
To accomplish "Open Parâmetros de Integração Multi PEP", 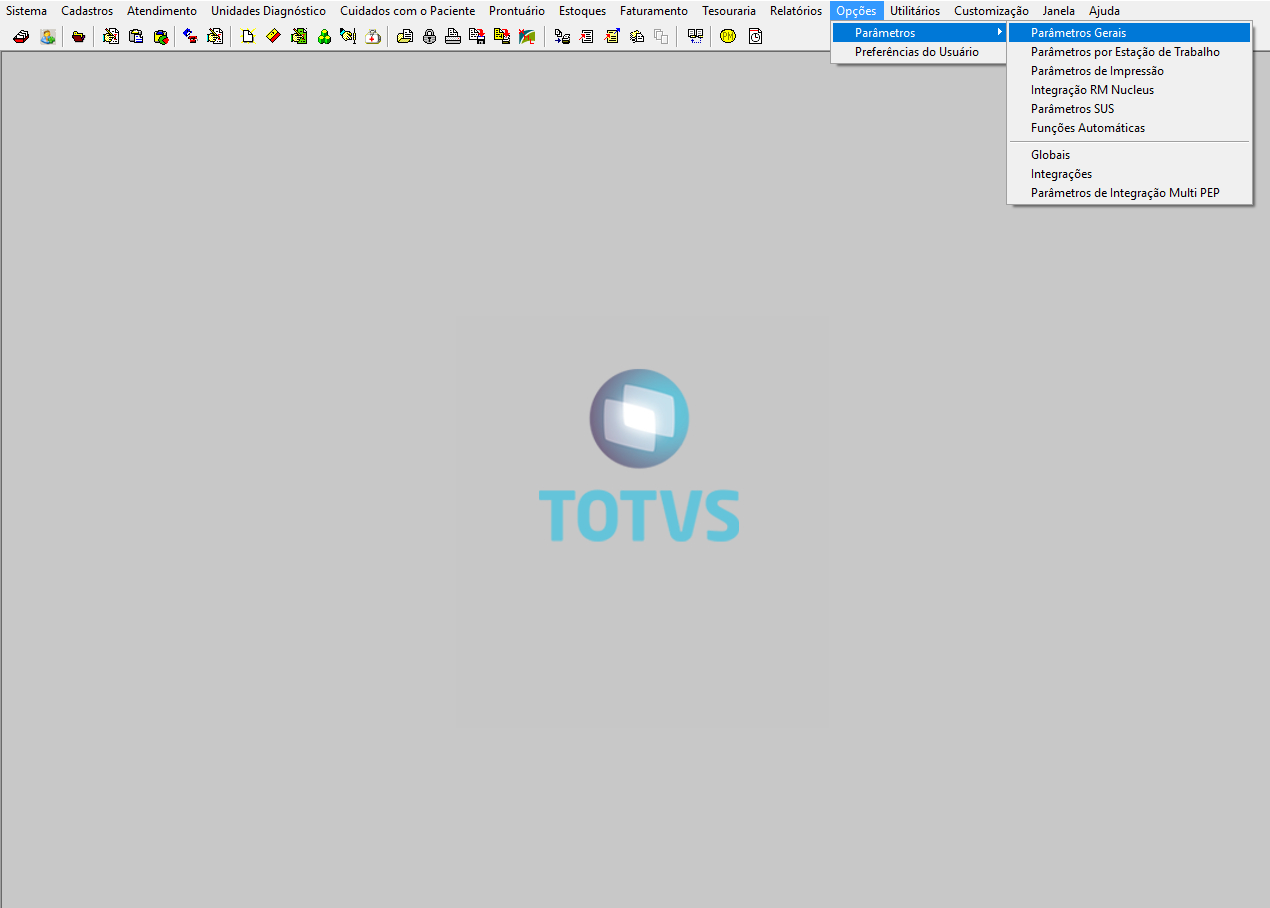I will (x=1130, y=193).
